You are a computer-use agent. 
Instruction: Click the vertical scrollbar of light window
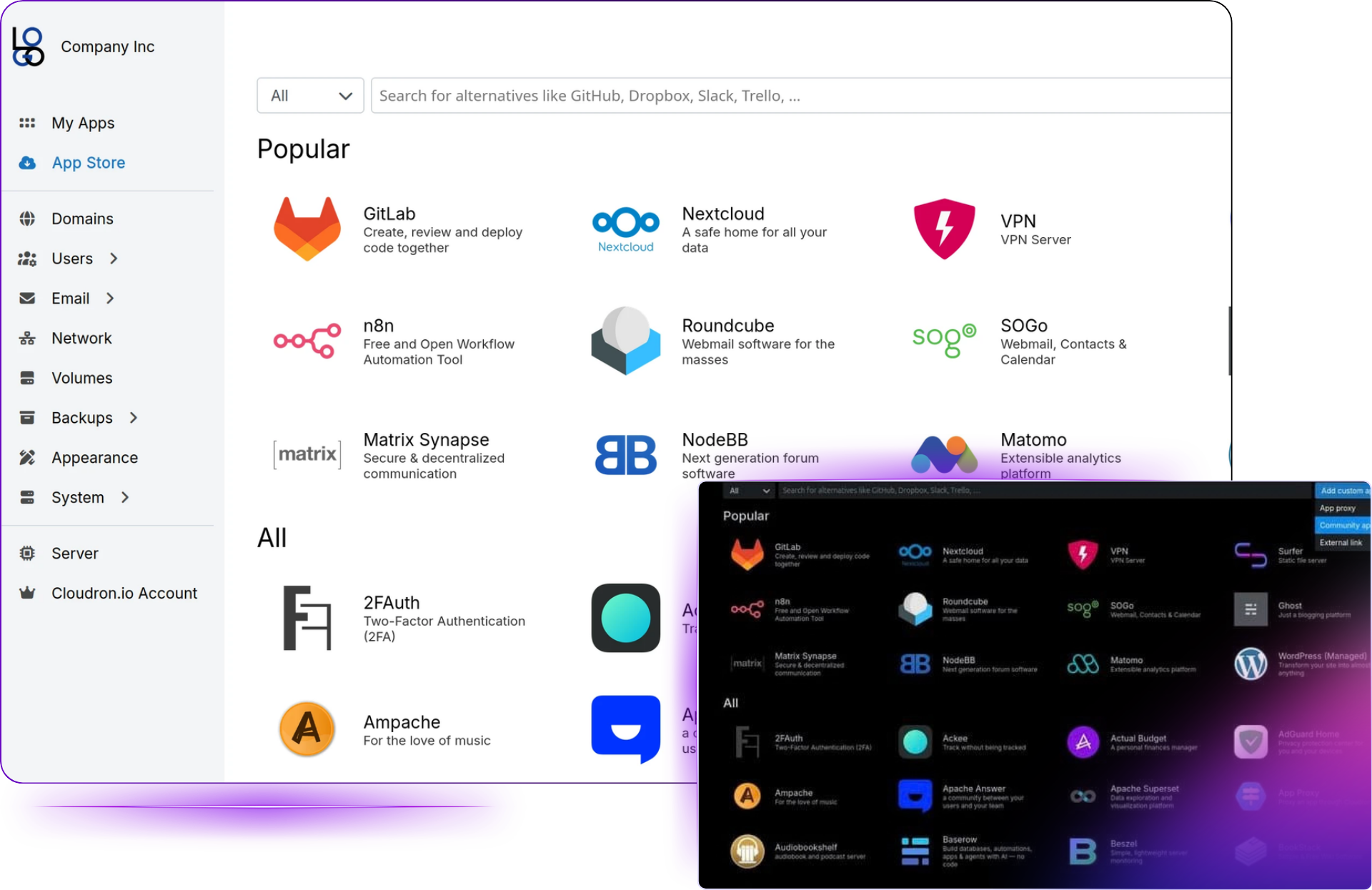[x=1229, y=341]
